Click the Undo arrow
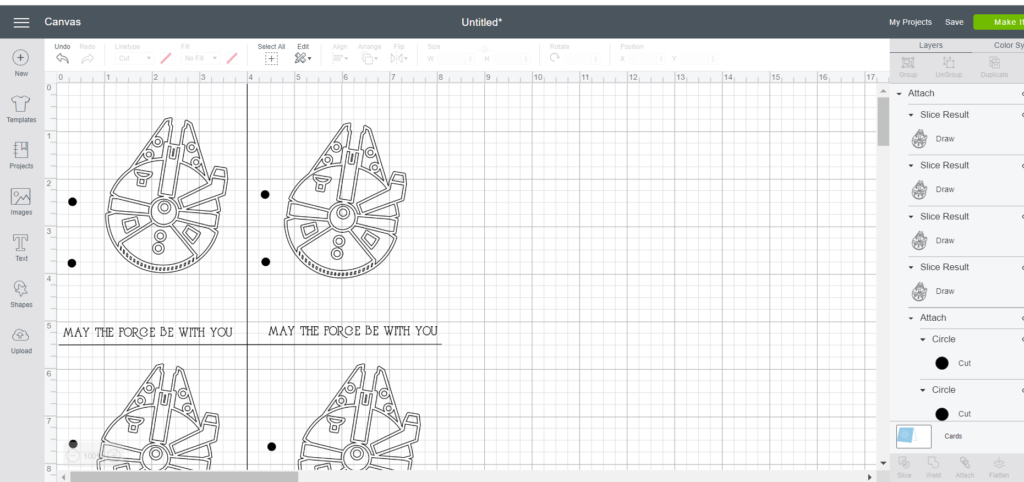1024x482 pixels. coord(63,59)
